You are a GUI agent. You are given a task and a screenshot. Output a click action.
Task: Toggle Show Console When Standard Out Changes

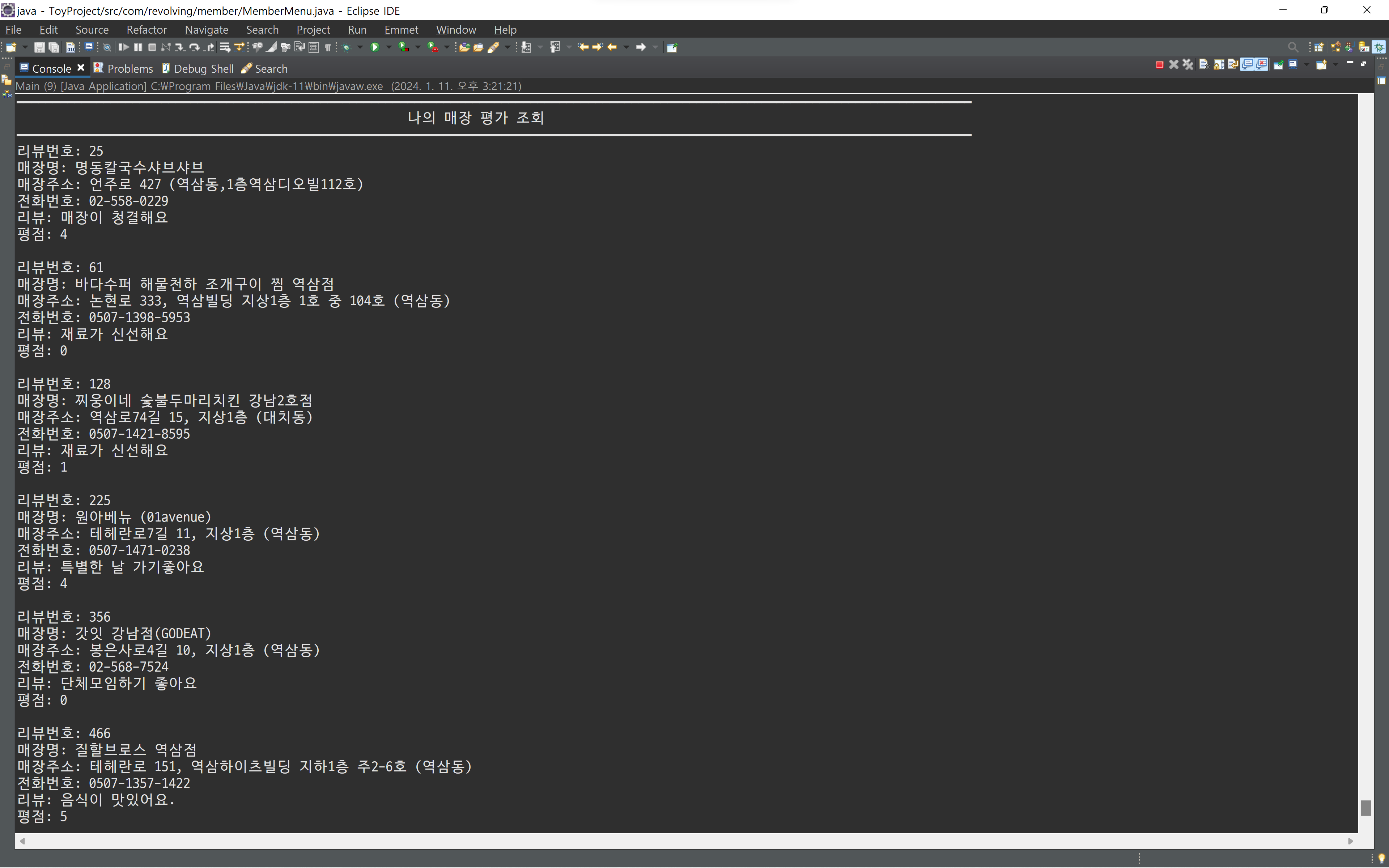click(1247, 64)
